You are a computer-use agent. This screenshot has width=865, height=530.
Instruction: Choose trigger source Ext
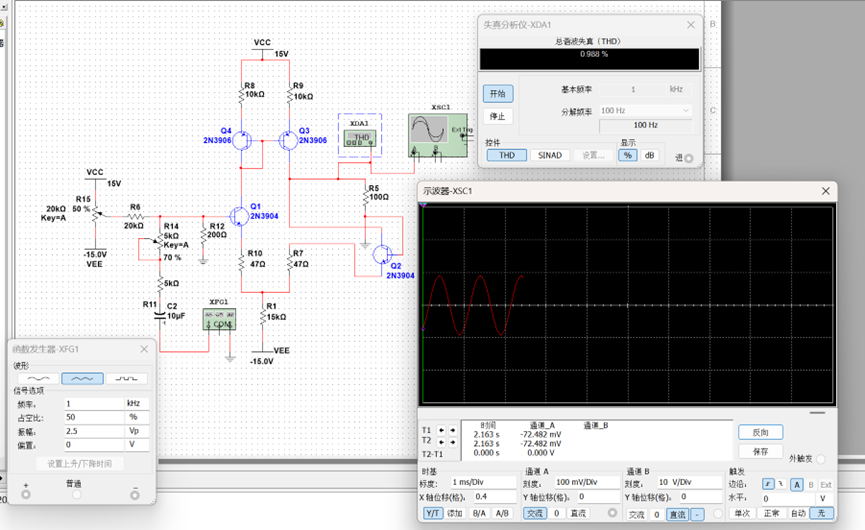coord(825,485)
